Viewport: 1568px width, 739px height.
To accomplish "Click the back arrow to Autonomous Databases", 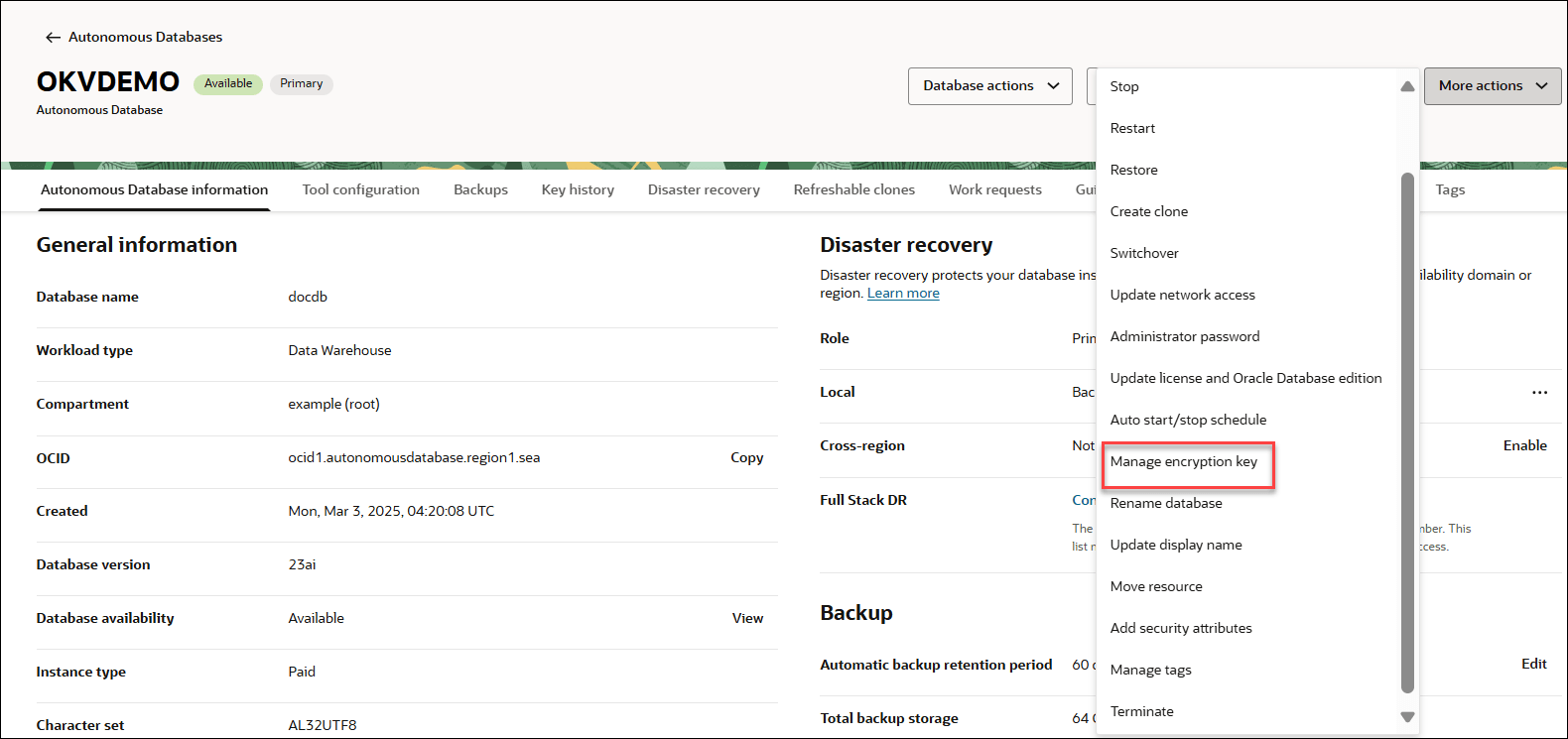I will (53, 38).
